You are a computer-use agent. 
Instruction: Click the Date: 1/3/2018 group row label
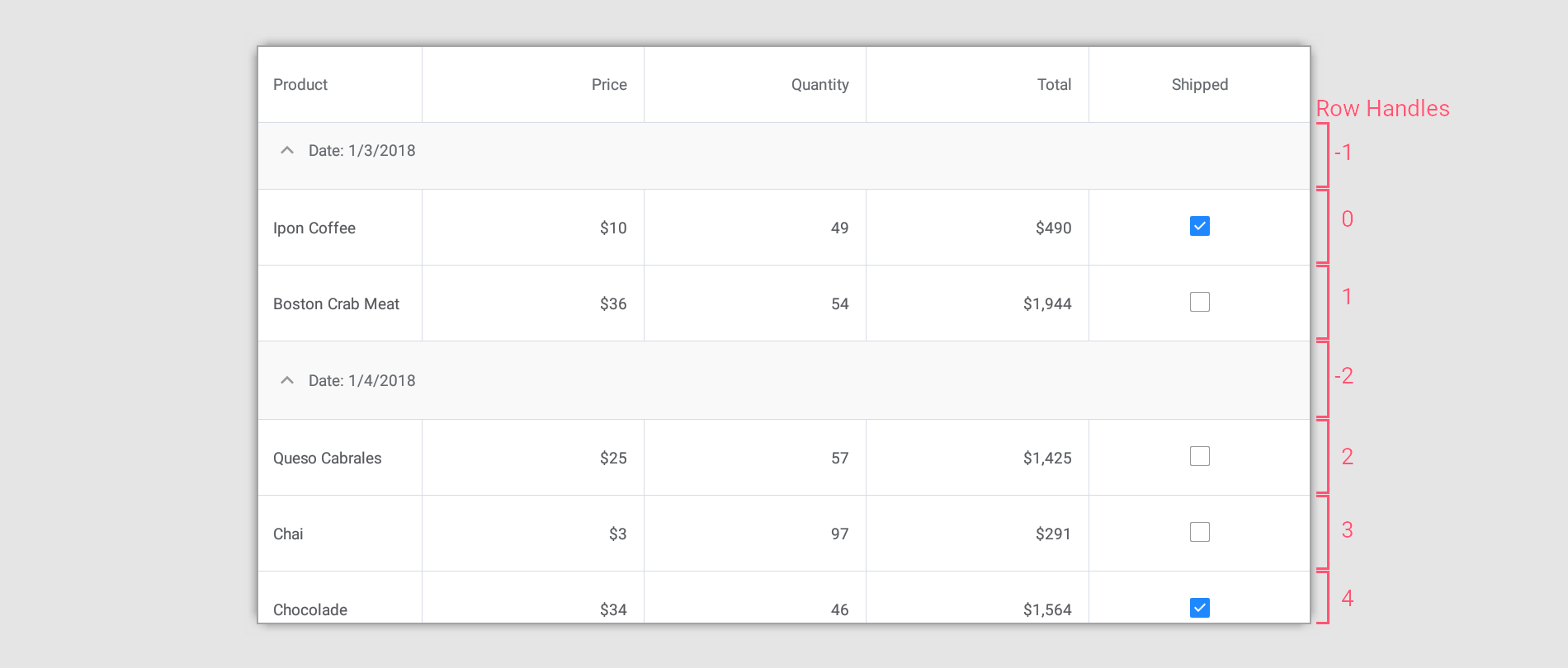[361, 151]
